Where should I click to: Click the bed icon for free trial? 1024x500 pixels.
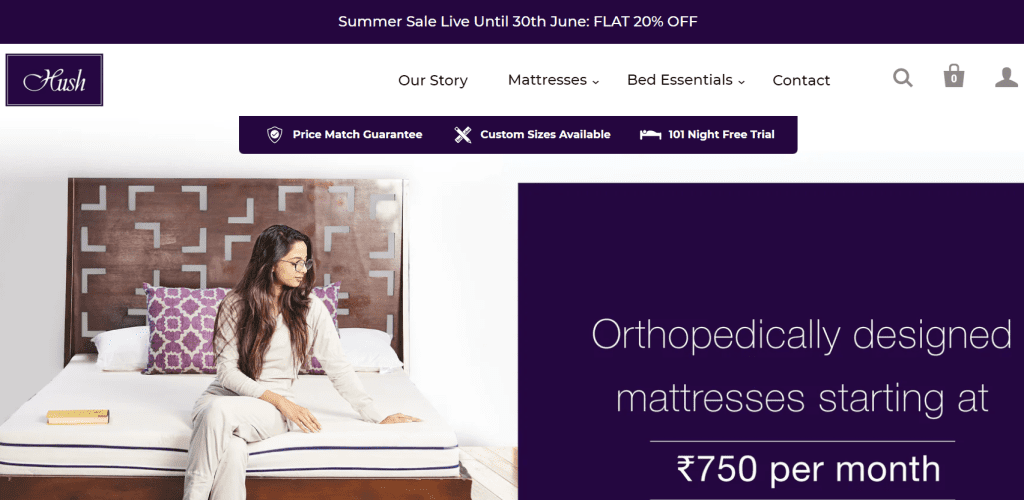[x=650, y=134]
